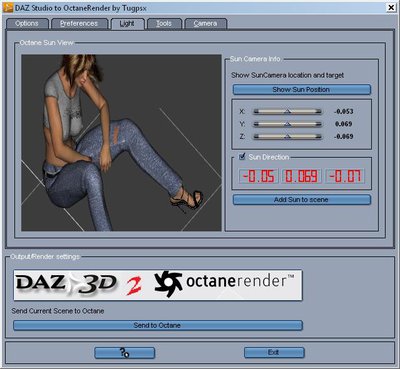Click the Add Sun to scene button

(x=301, y=200)
